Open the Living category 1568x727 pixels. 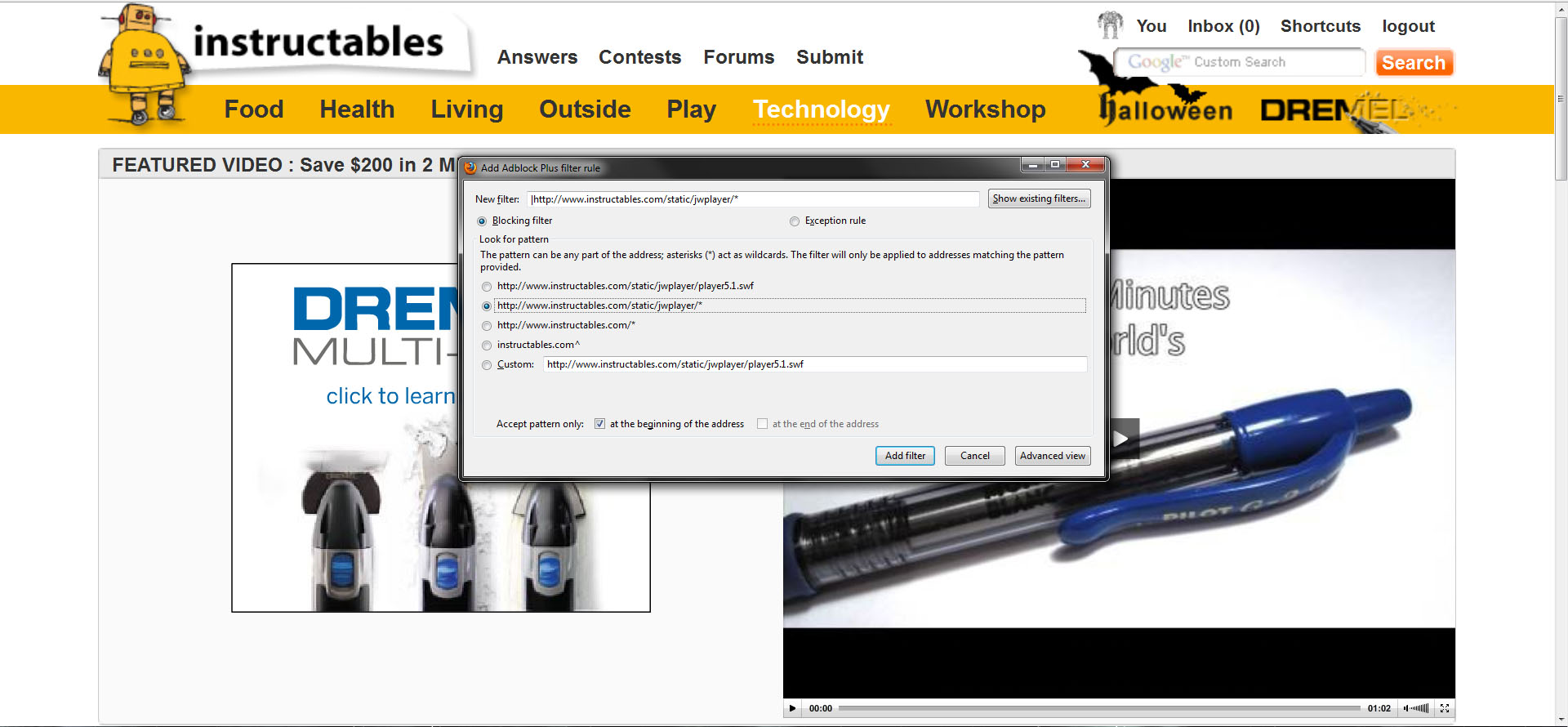point(467,109)
